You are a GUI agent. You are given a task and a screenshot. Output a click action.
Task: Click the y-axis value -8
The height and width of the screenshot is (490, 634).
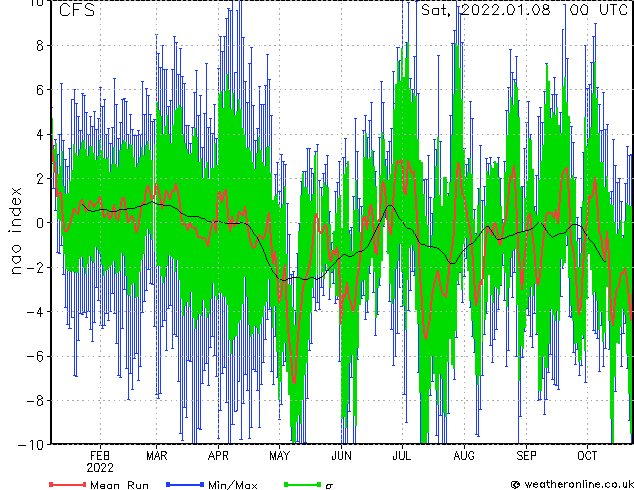pyautogui.click(x=35, y=401)
